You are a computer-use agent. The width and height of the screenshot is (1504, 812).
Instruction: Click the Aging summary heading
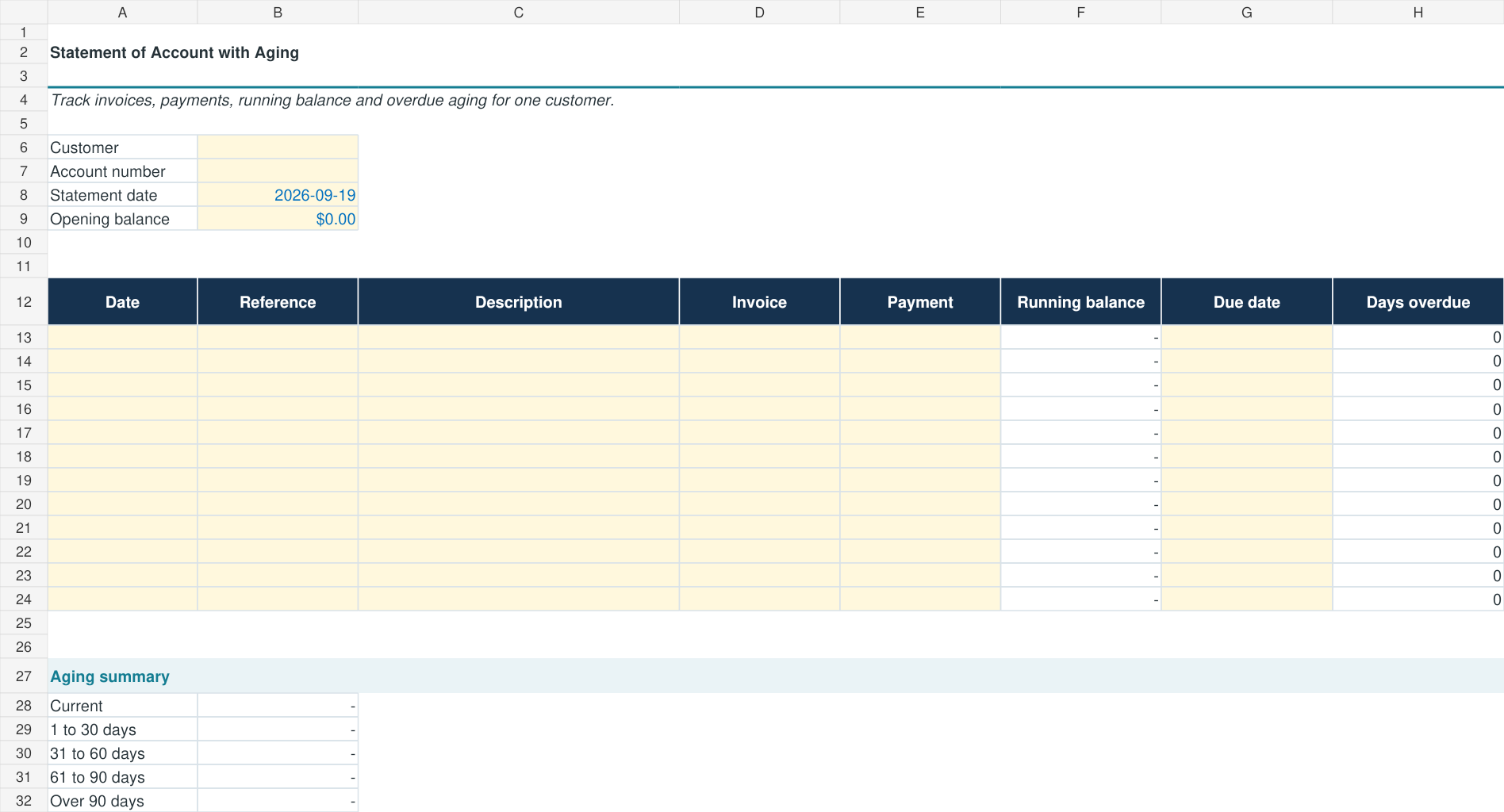point(109,676)
